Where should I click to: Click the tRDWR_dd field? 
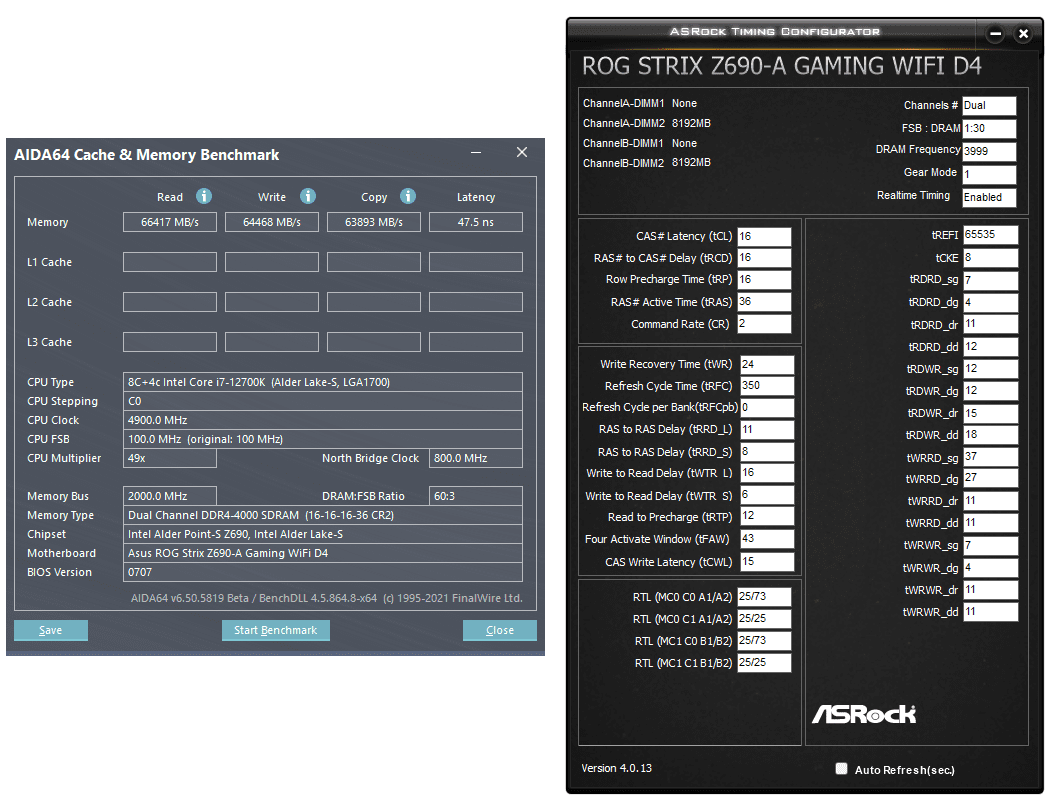(x=990, y=435)
